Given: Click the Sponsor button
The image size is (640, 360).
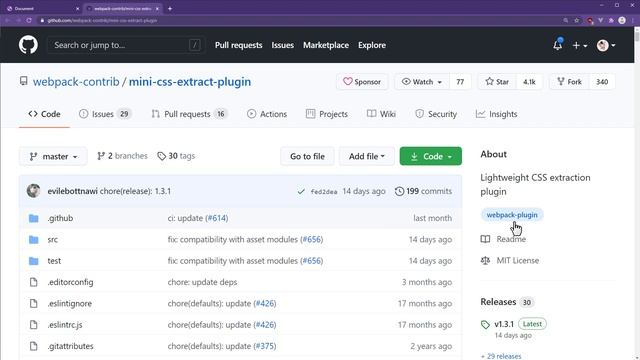Looking at the screenshot, I should tap(362, 82).
